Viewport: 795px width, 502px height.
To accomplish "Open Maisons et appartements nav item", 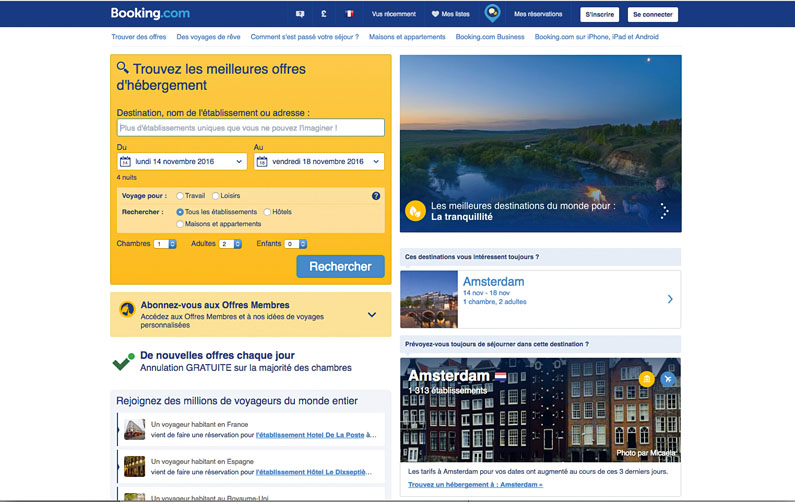I will tap(407, 37).
